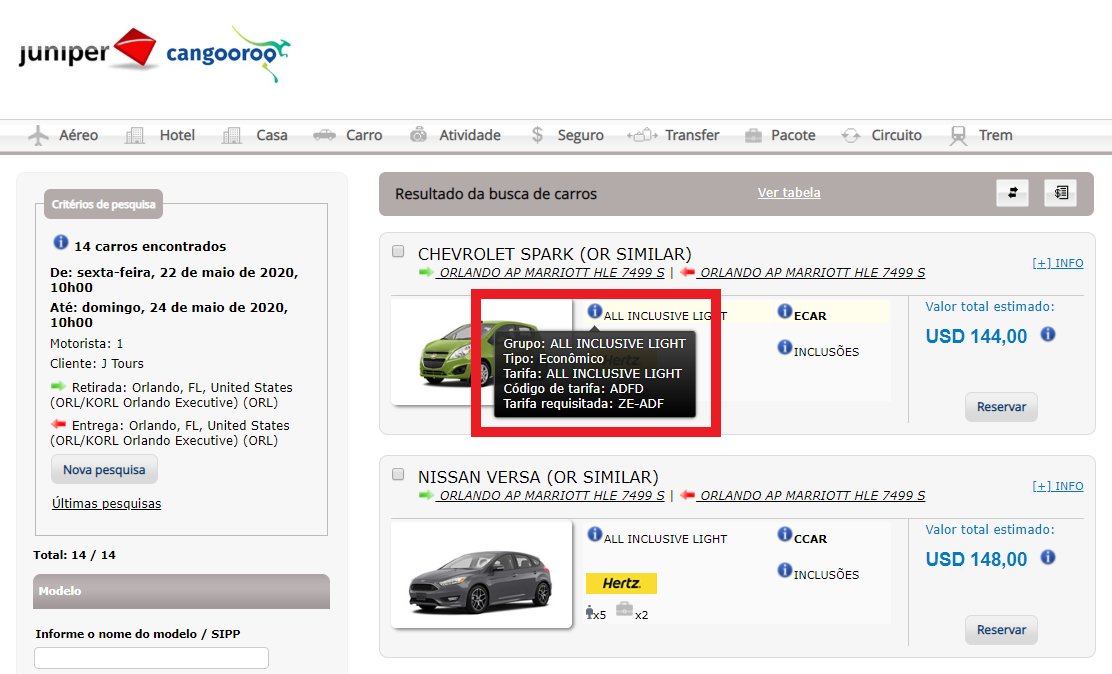
Task: Click info icon next to CCAR
Action: point(784,534)
